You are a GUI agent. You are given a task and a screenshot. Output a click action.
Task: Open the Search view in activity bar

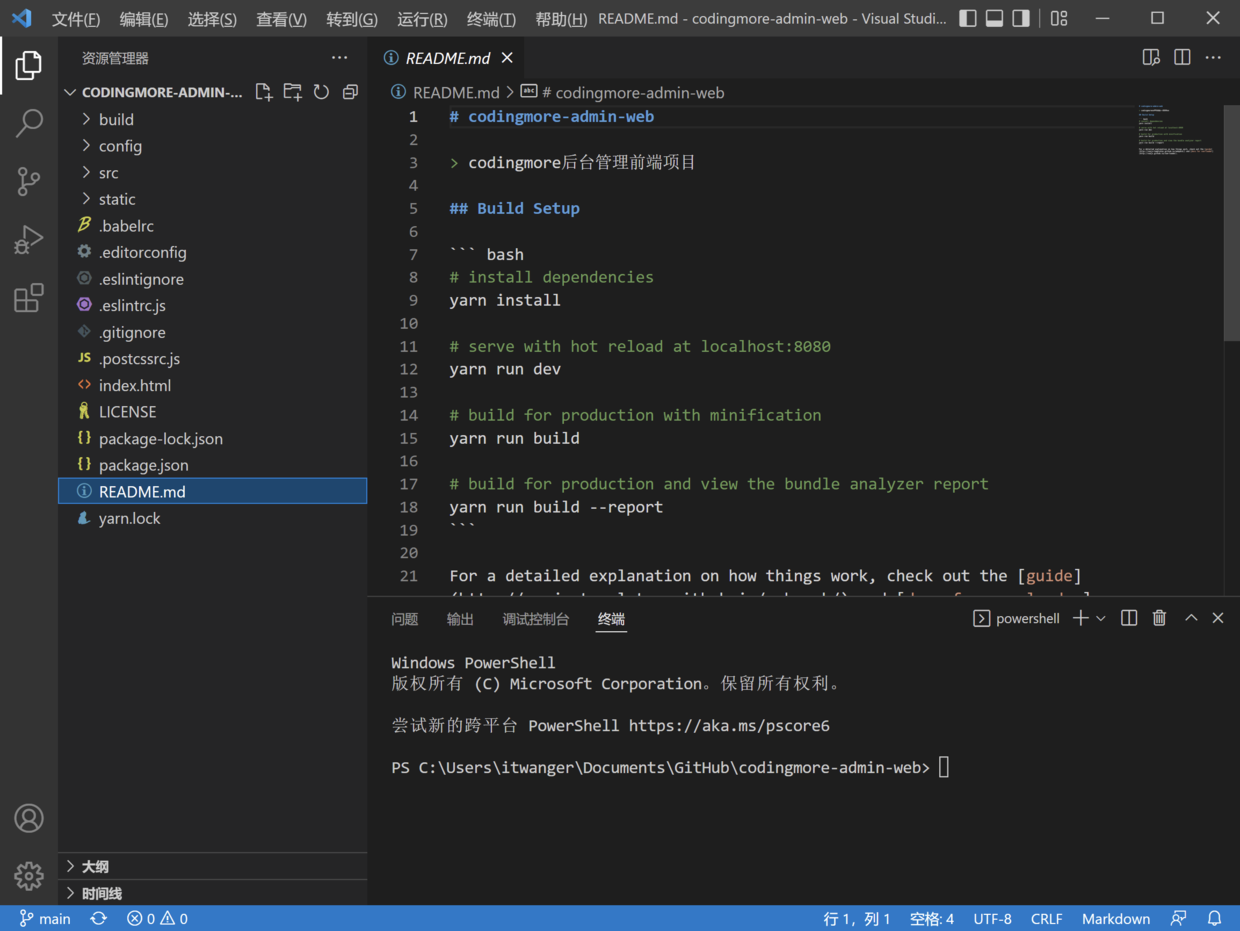[29, 123]
